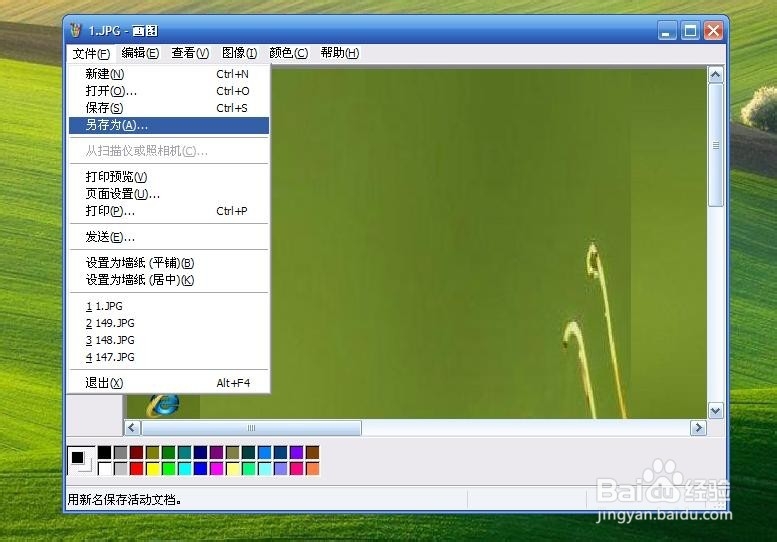Click the foreground/background color indicator box
Screen dimensions: 777x542
81,460
